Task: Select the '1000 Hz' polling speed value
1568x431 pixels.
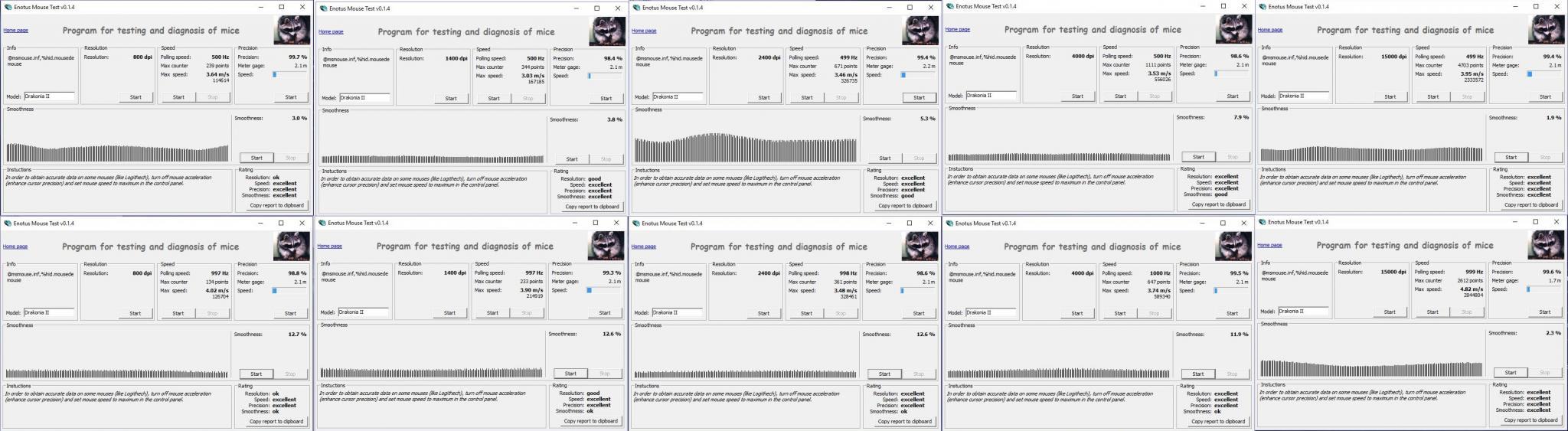Action: (x=1159, y=273)
